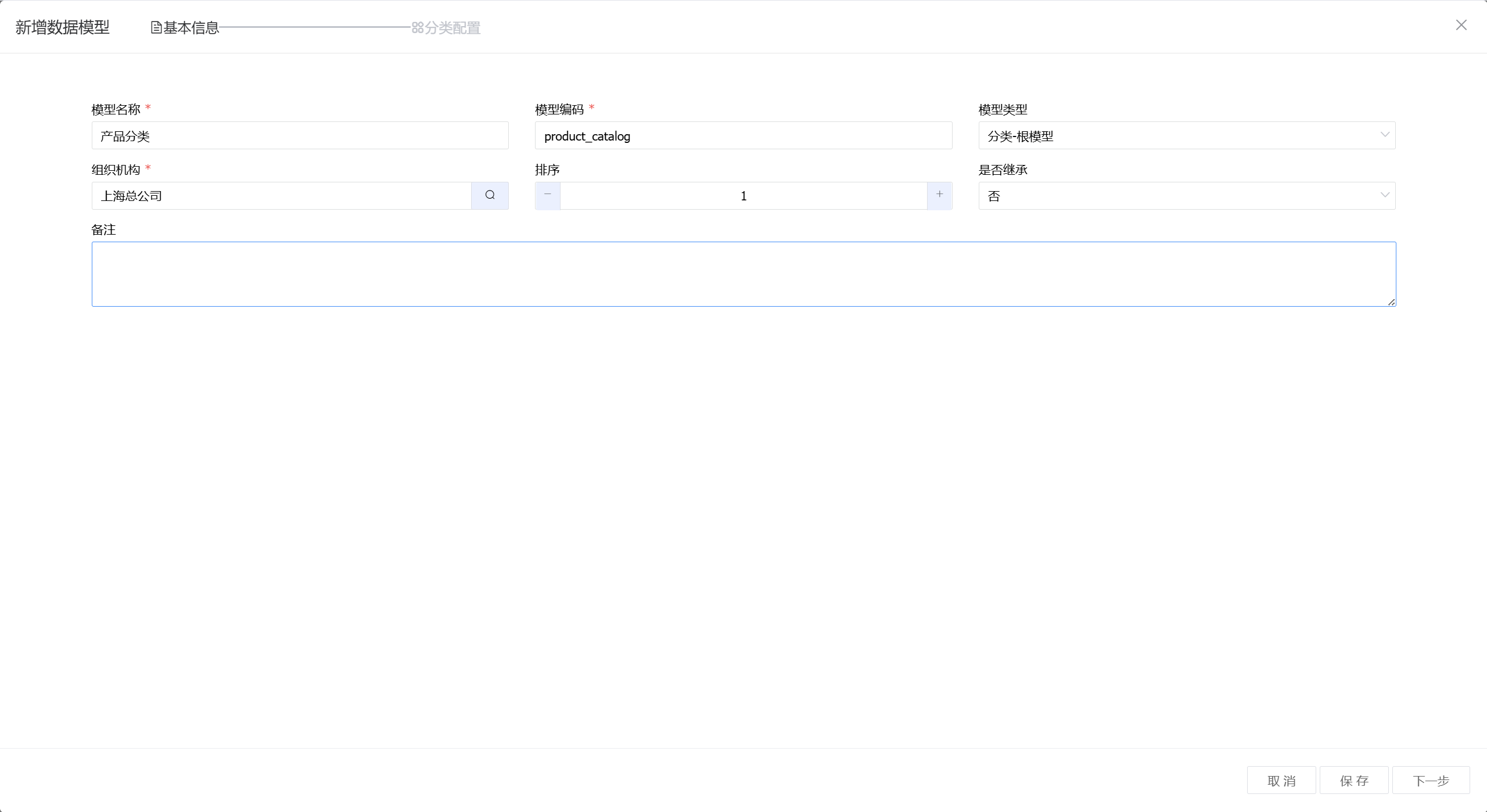Click the 组织机构 上海总公司 field
This screenshot has width=1487, height=812.
(x=281, y=196)
